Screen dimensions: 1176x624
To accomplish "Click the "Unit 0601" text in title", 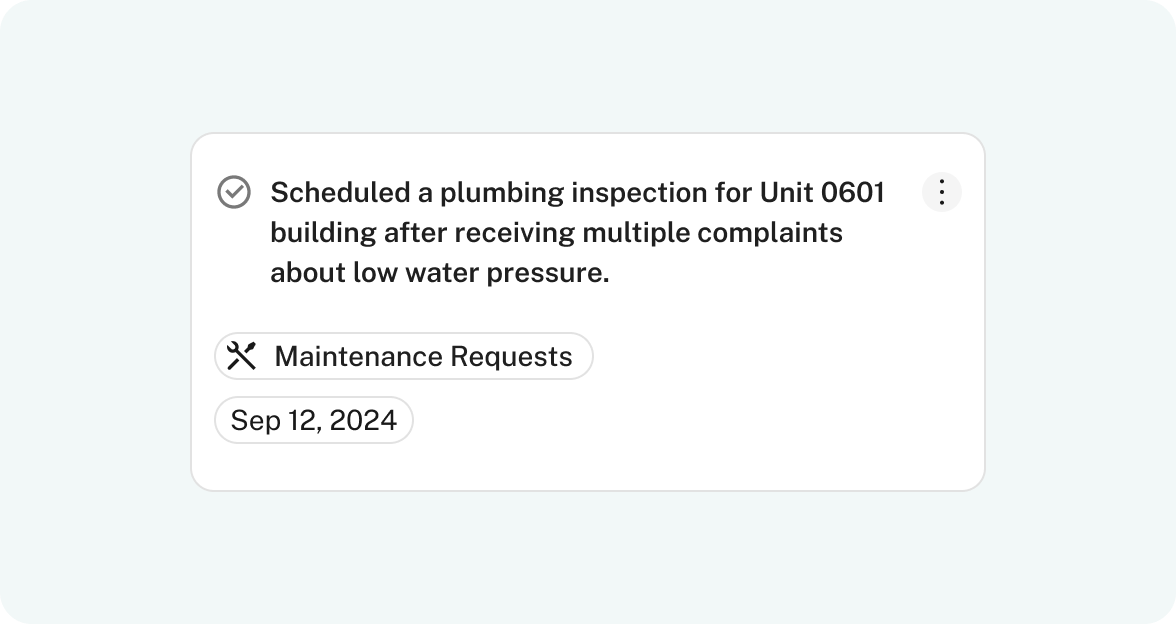I will pyautogui.click(x=823, y=193).
